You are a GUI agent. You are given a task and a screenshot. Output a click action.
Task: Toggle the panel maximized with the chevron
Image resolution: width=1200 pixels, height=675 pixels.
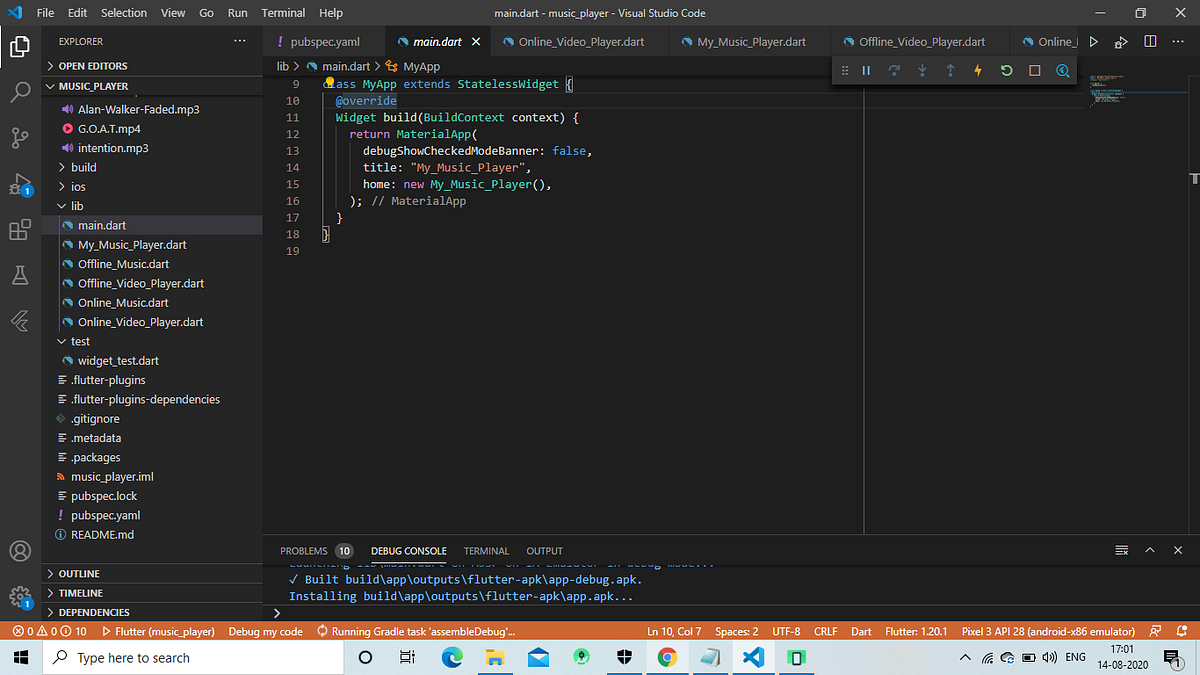coord(1150,550)
